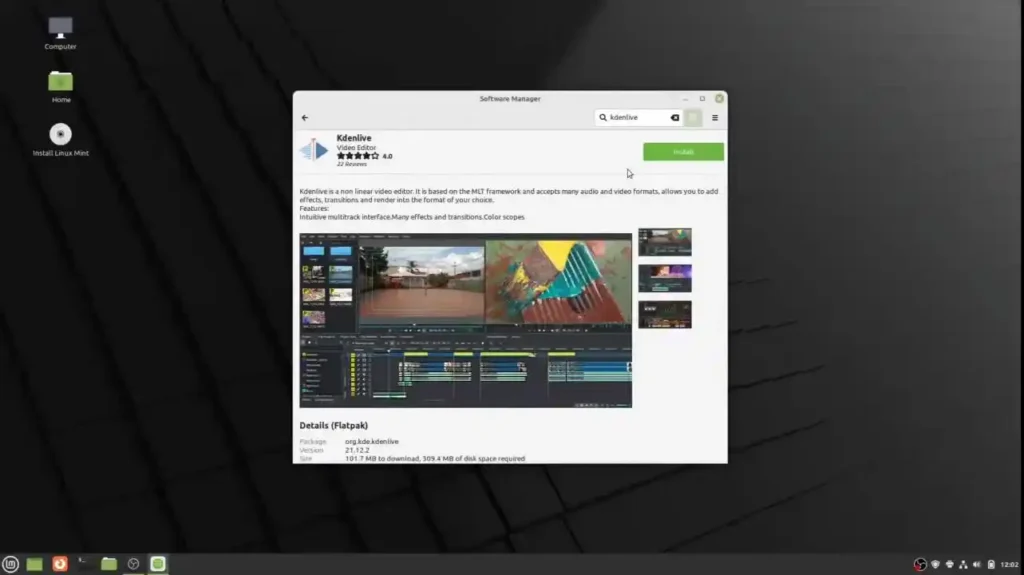Open the volume control tray icon
Viewport: 1024px width, 575px height.
(x=977, y=565)
